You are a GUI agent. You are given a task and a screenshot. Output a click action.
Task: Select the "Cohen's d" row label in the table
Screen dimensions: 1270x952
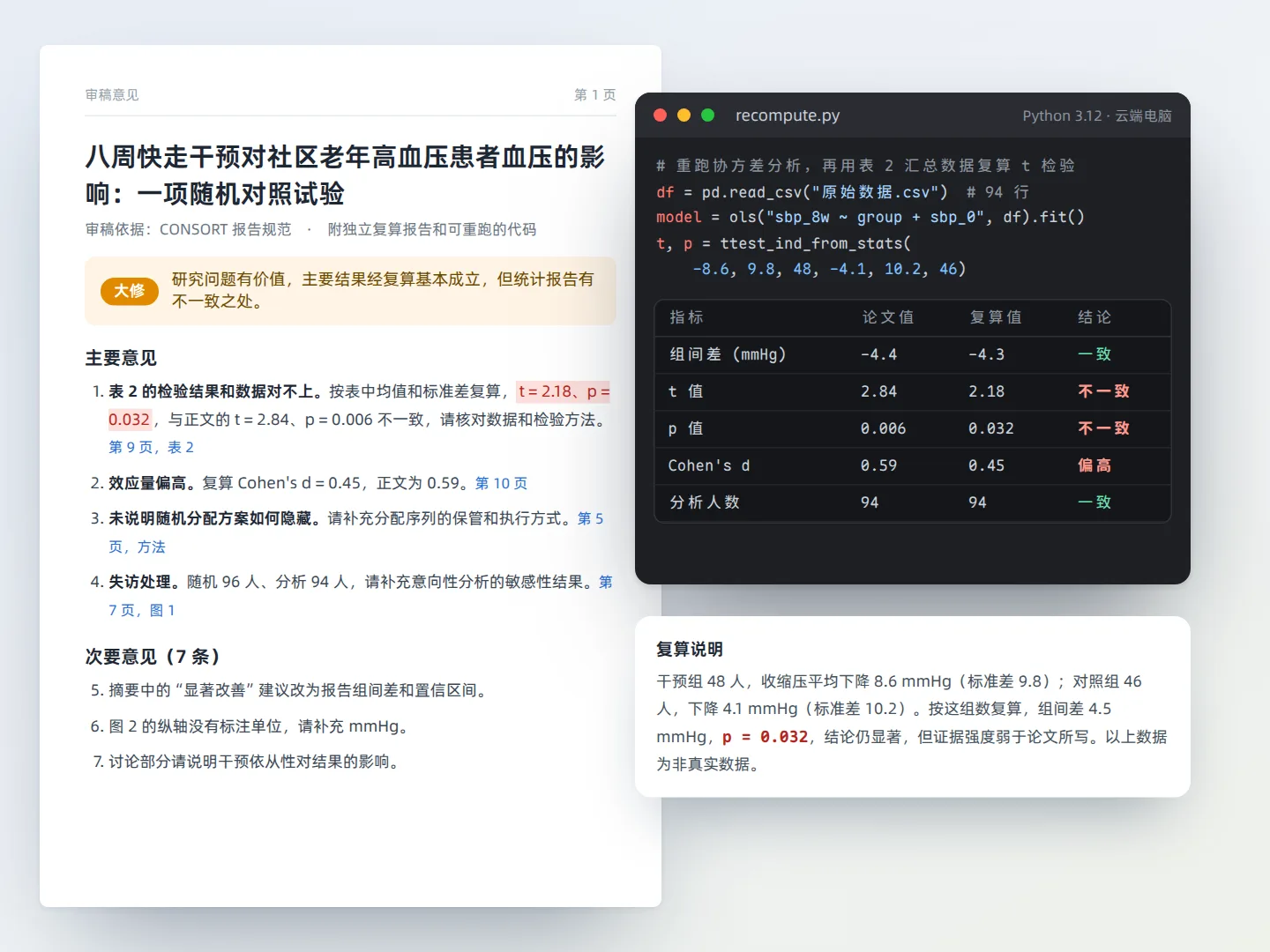click(x=709, y=465)
